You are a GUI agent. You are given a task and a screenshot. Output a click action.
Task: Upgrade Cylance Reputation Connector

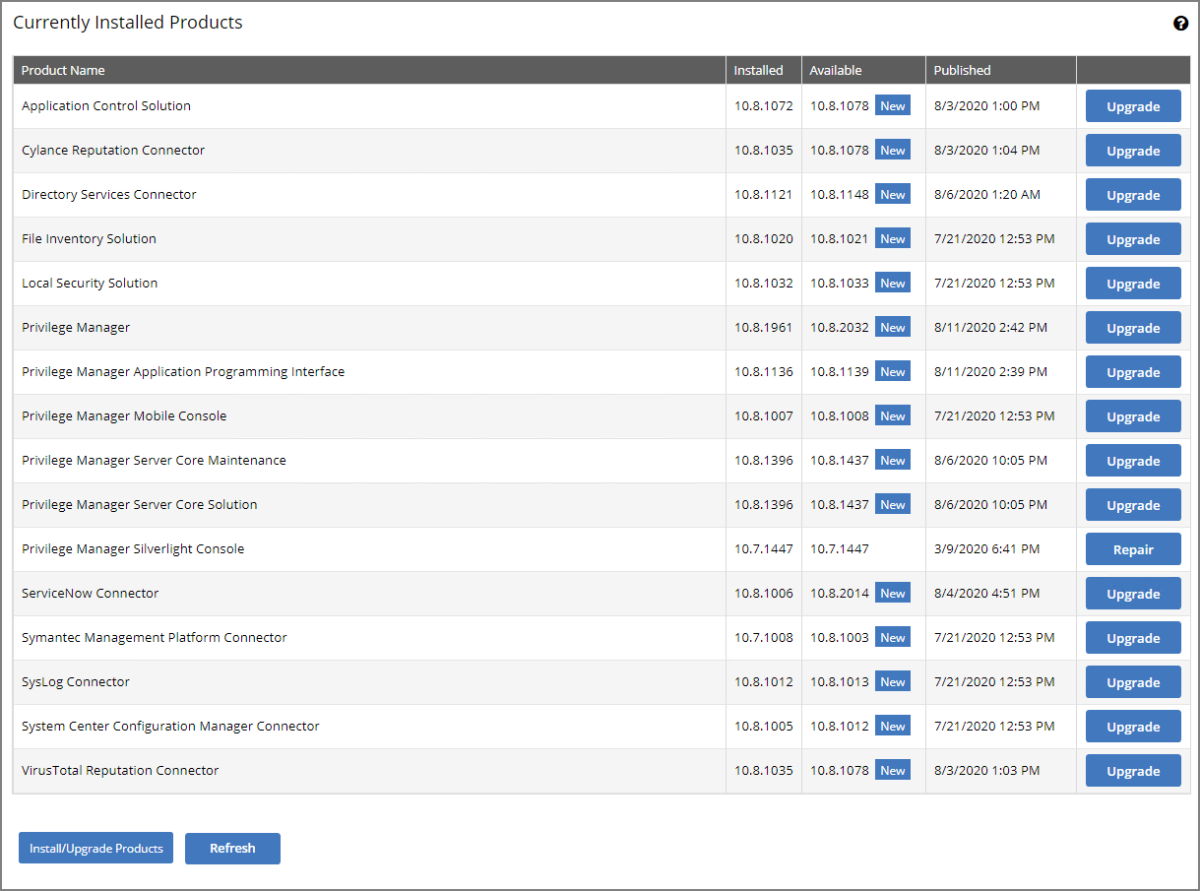(x=1132, y=151)
